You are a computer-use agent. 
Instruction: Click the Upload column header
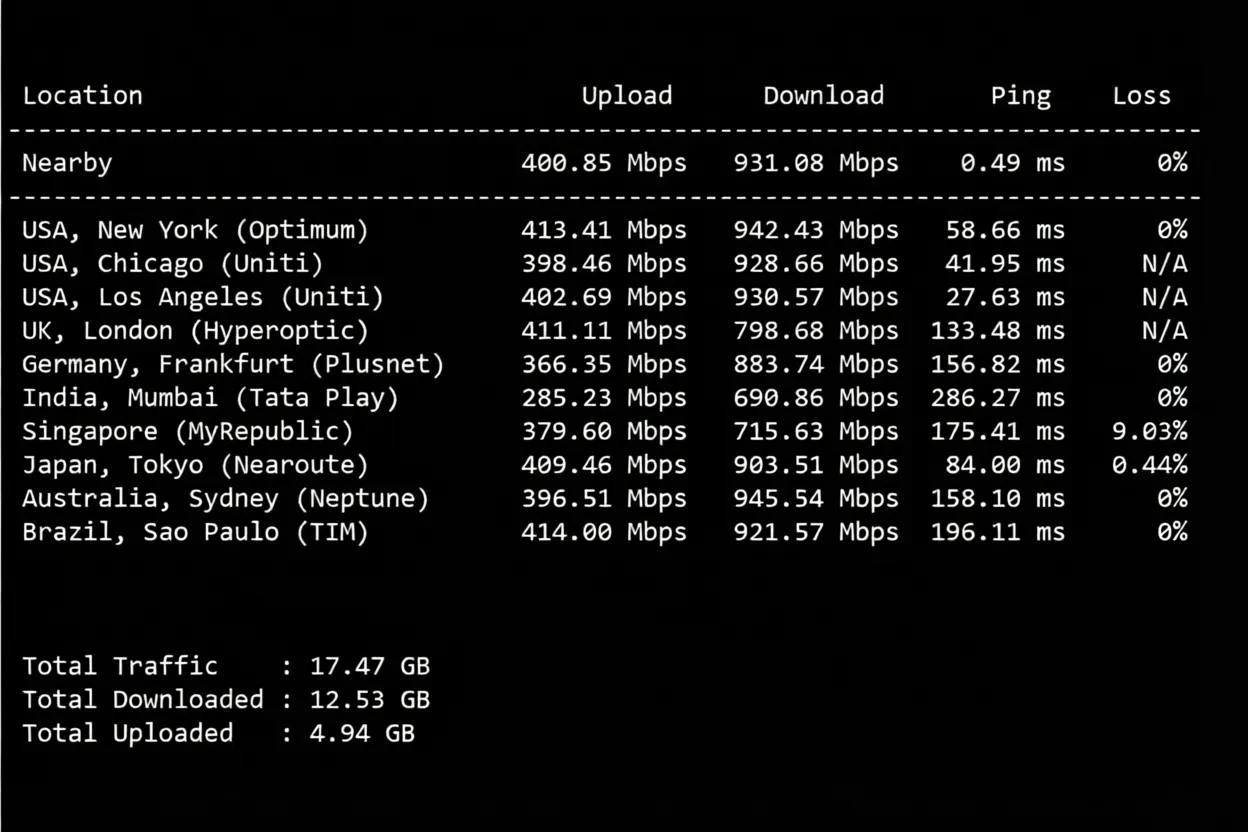(627, 97)
